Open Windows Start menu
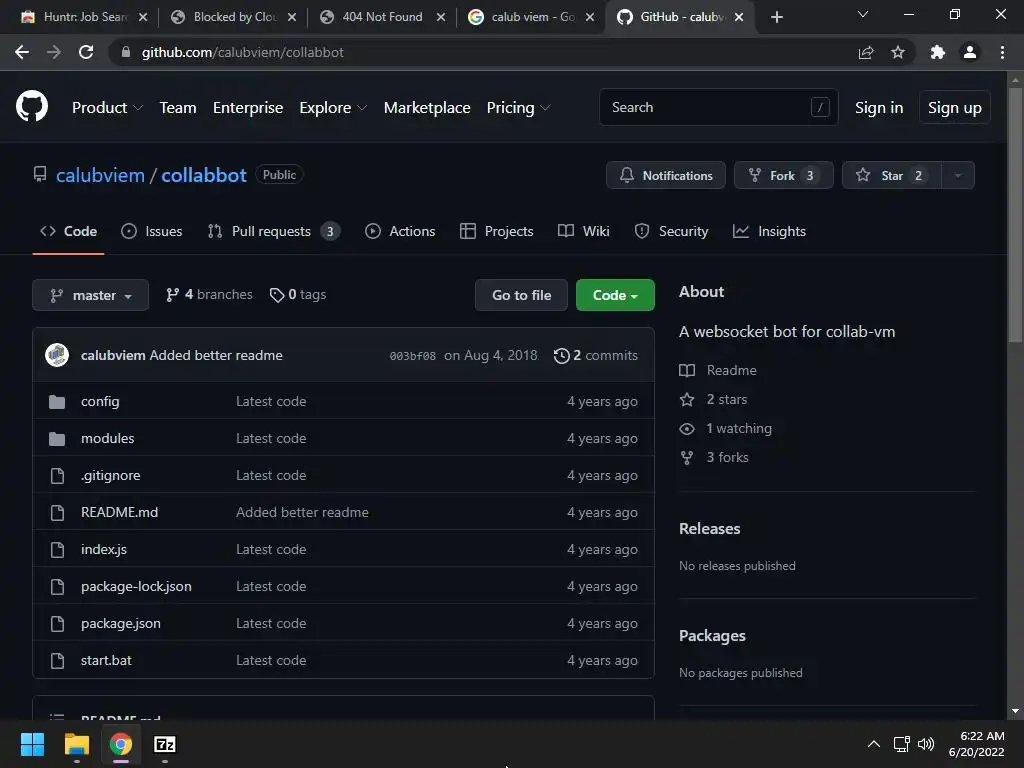 point(32,744)
